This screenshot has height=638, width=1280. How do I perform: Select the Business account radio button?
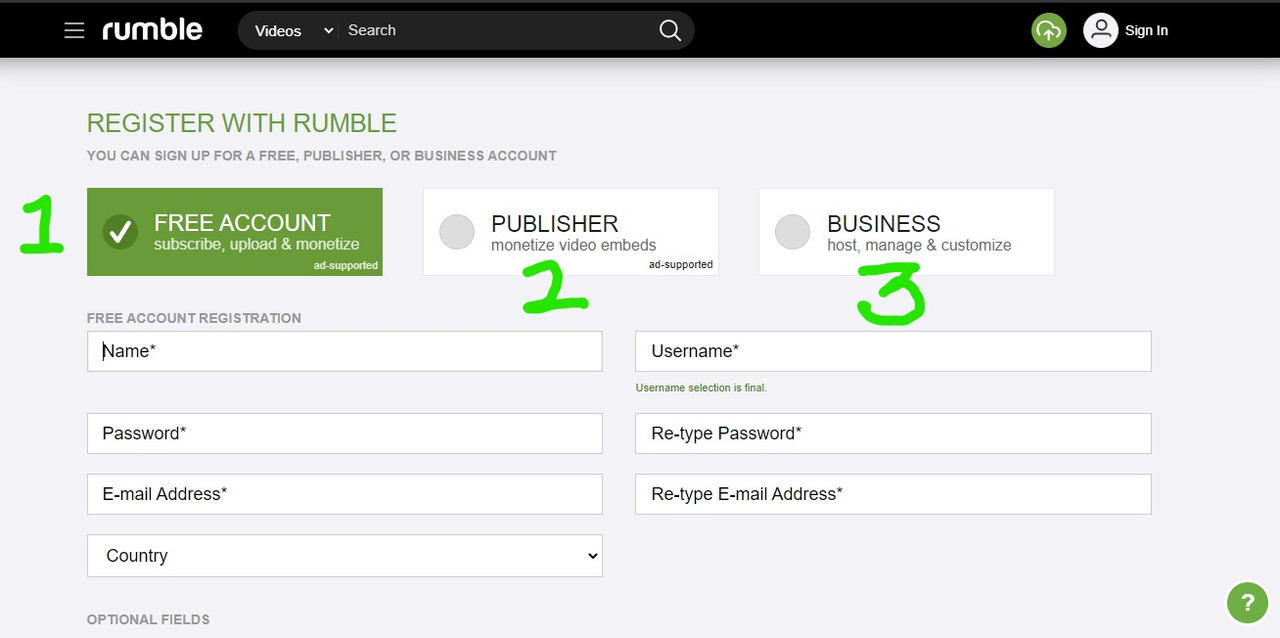point(793,232)
